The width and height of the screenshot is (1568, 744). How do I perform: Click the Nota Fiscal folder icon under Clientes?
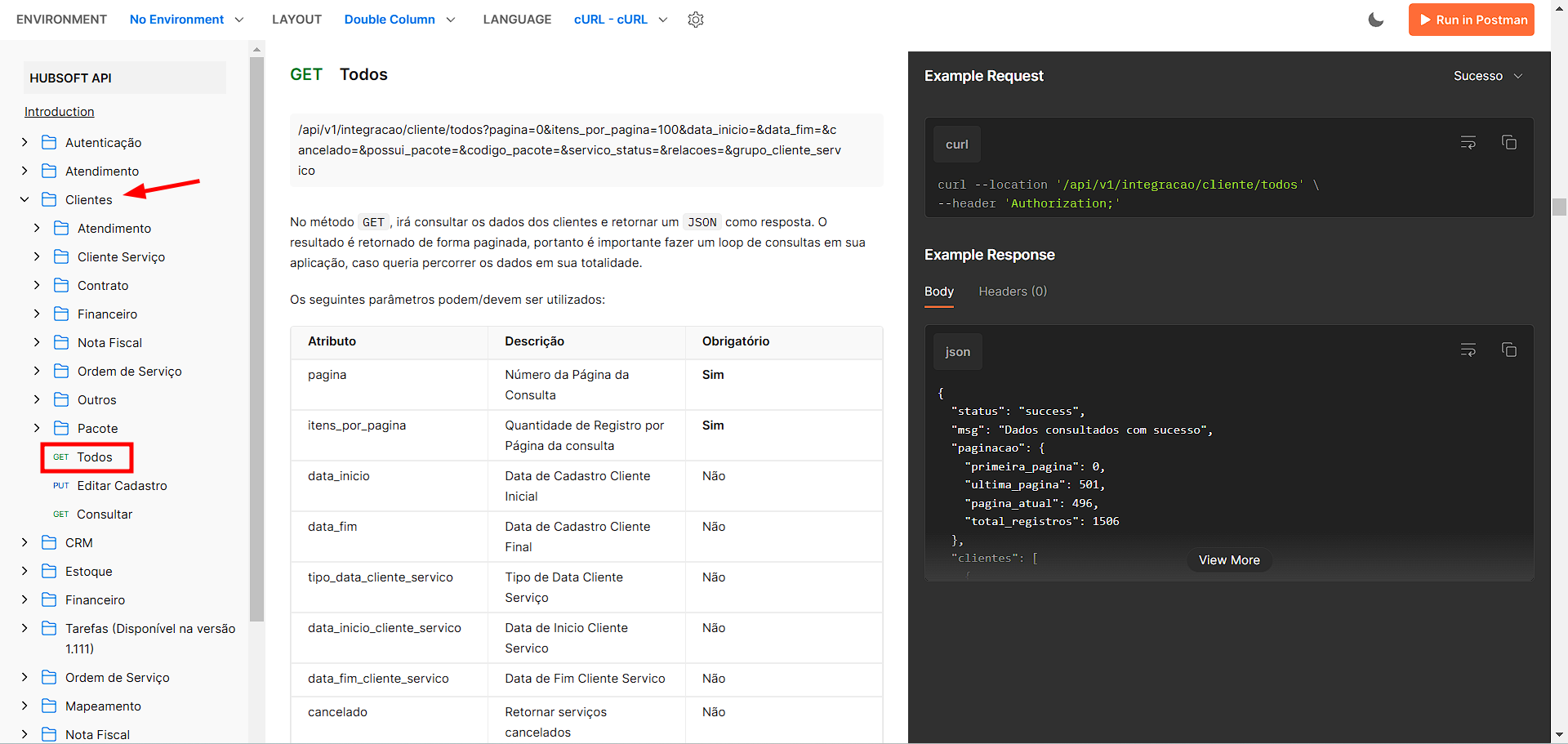pyautogui.click(x=61, y=342)
